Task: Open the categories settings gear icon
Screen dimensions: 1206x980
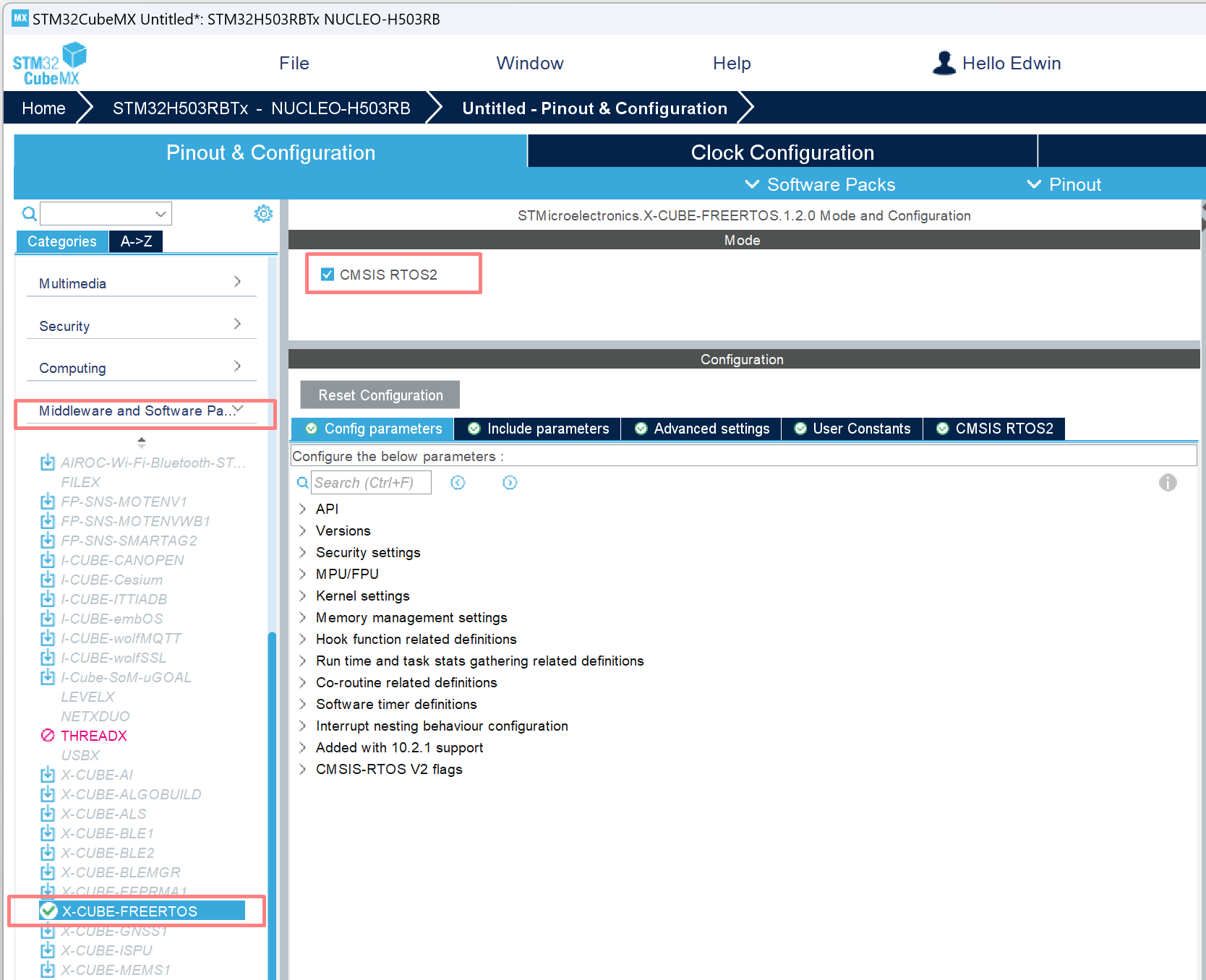Action: [263, 213]
